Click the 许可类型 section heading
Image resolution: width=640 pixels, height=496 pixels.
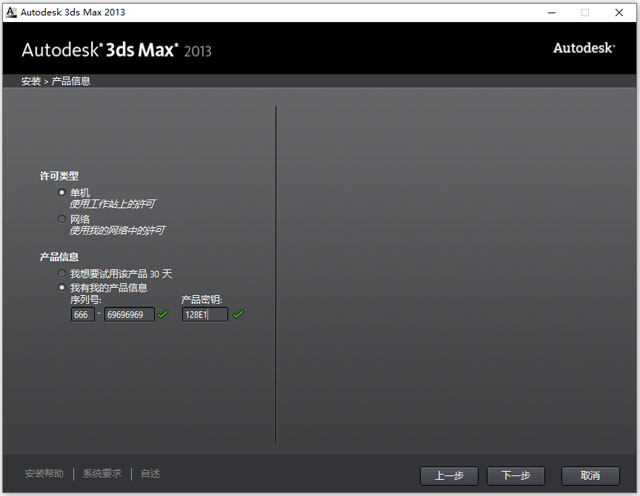coord(59,176)
